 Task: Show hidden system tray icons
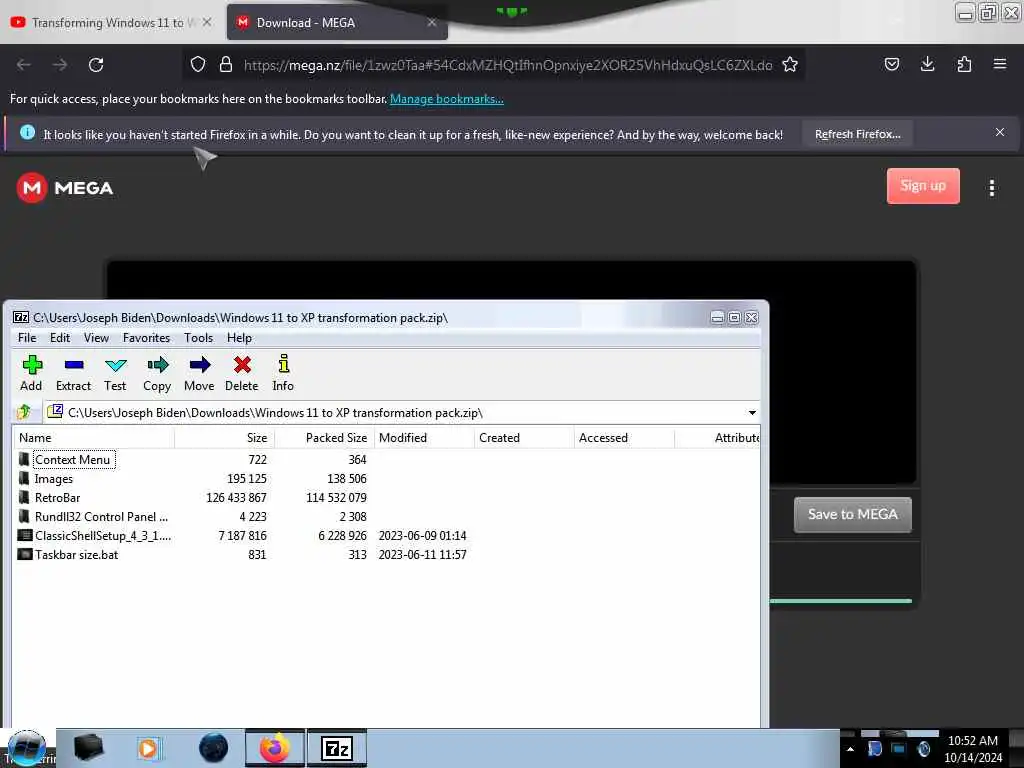click(x=850, y=749)
